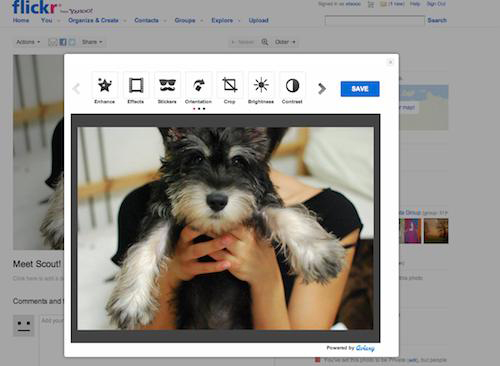Screen dimensions: 500x366
Task: Open the mail icon with new message
Action: (383, 4)
